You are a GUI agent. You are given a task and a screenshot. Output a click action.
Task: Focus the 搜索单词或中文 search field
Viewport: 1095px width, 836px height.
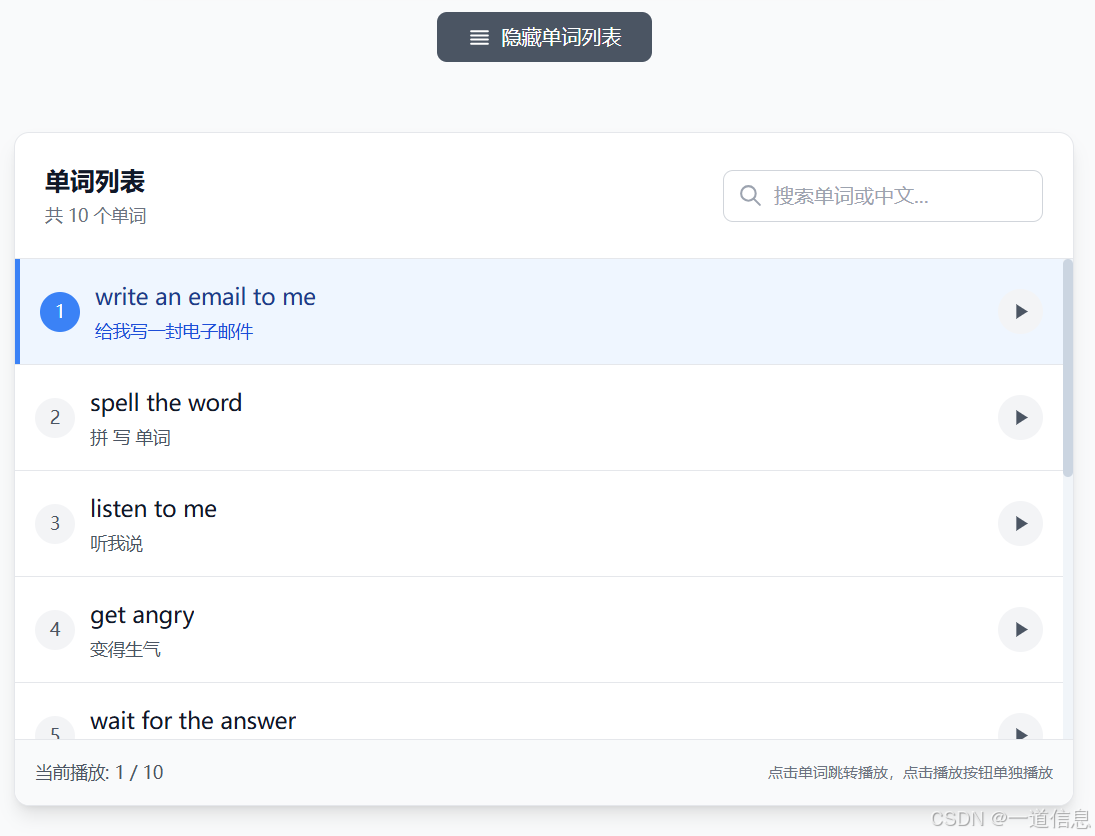pyautogui.click(x=883, y=196)
